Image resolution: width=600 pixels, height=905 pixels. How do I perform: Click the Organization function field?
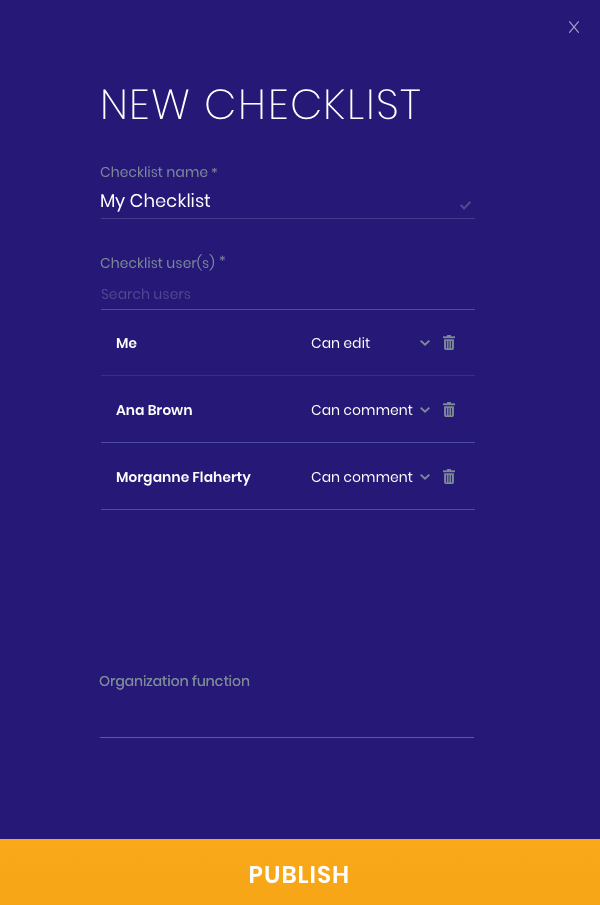tap(287, 717)
